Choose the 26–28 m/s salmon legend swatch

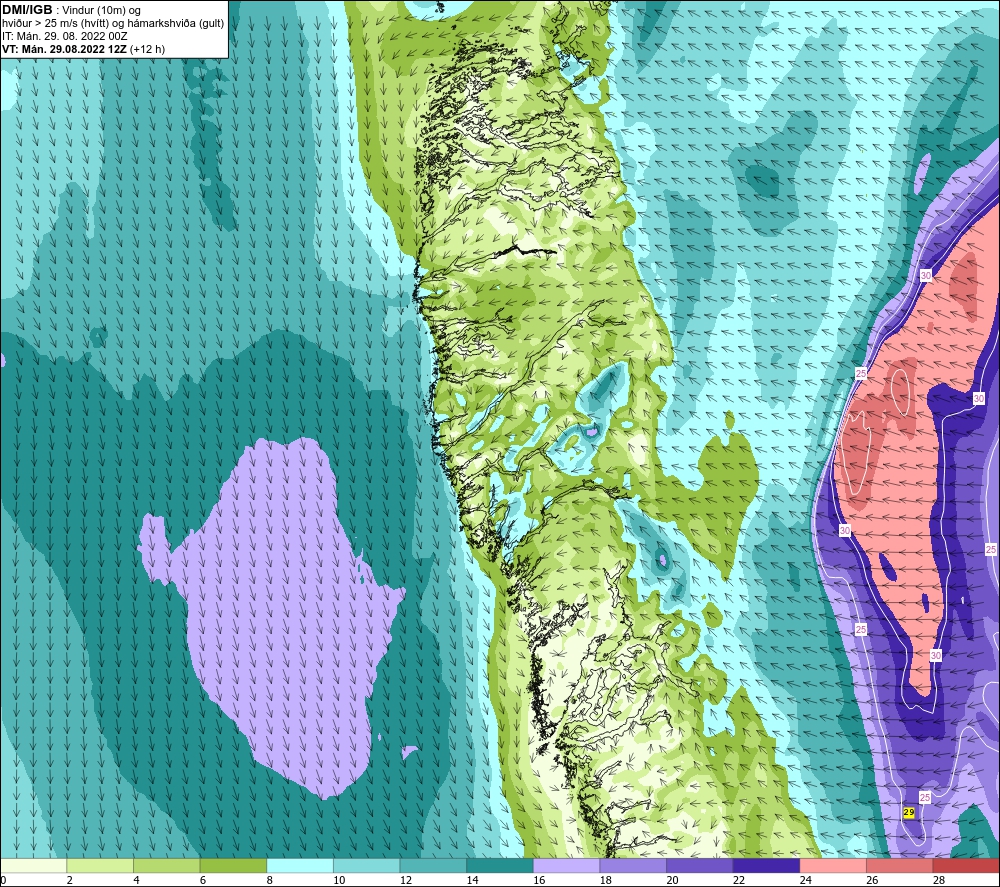tap(900, 865)
